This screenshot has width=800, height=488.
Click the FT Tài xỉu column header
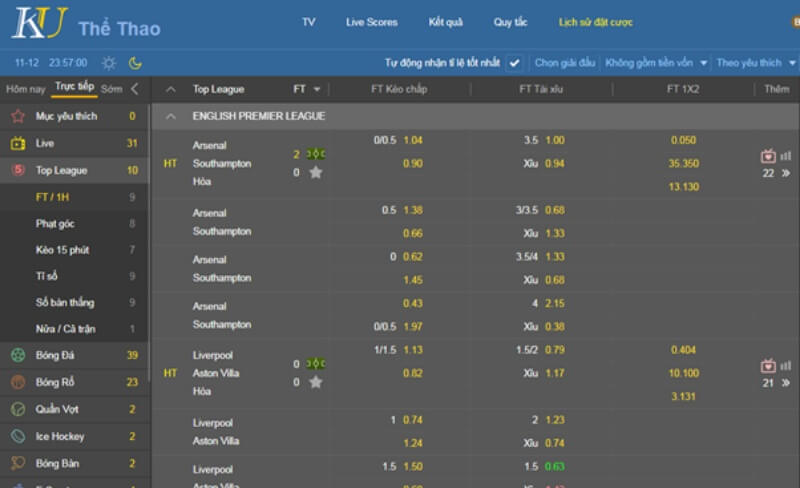[541, 89]
